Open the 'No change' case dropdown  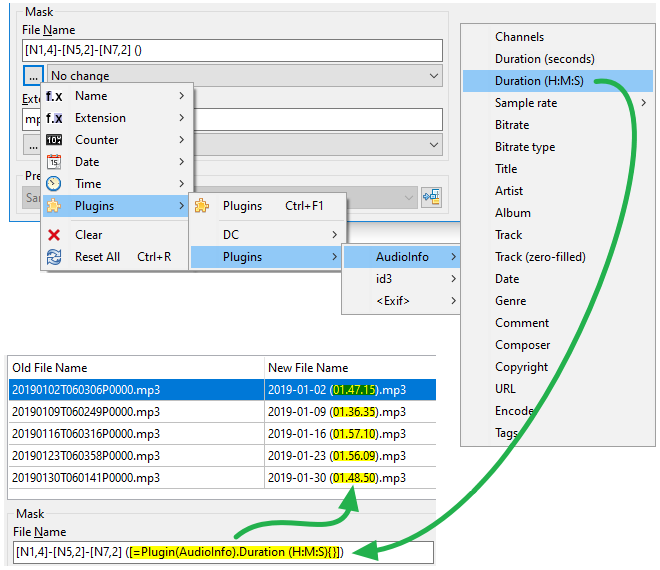coord(245,76)
